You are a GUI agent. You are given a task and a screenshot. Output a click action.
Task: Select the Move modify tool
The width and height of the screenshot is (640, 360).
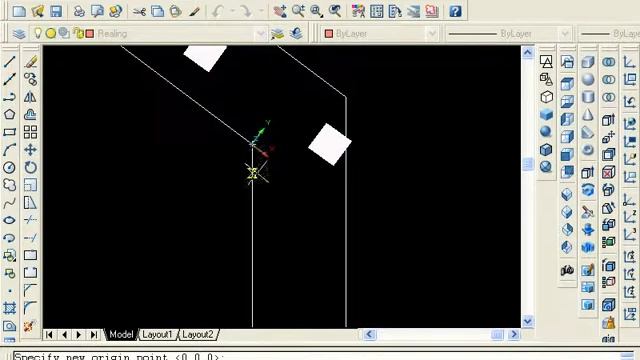coord(30,150)
